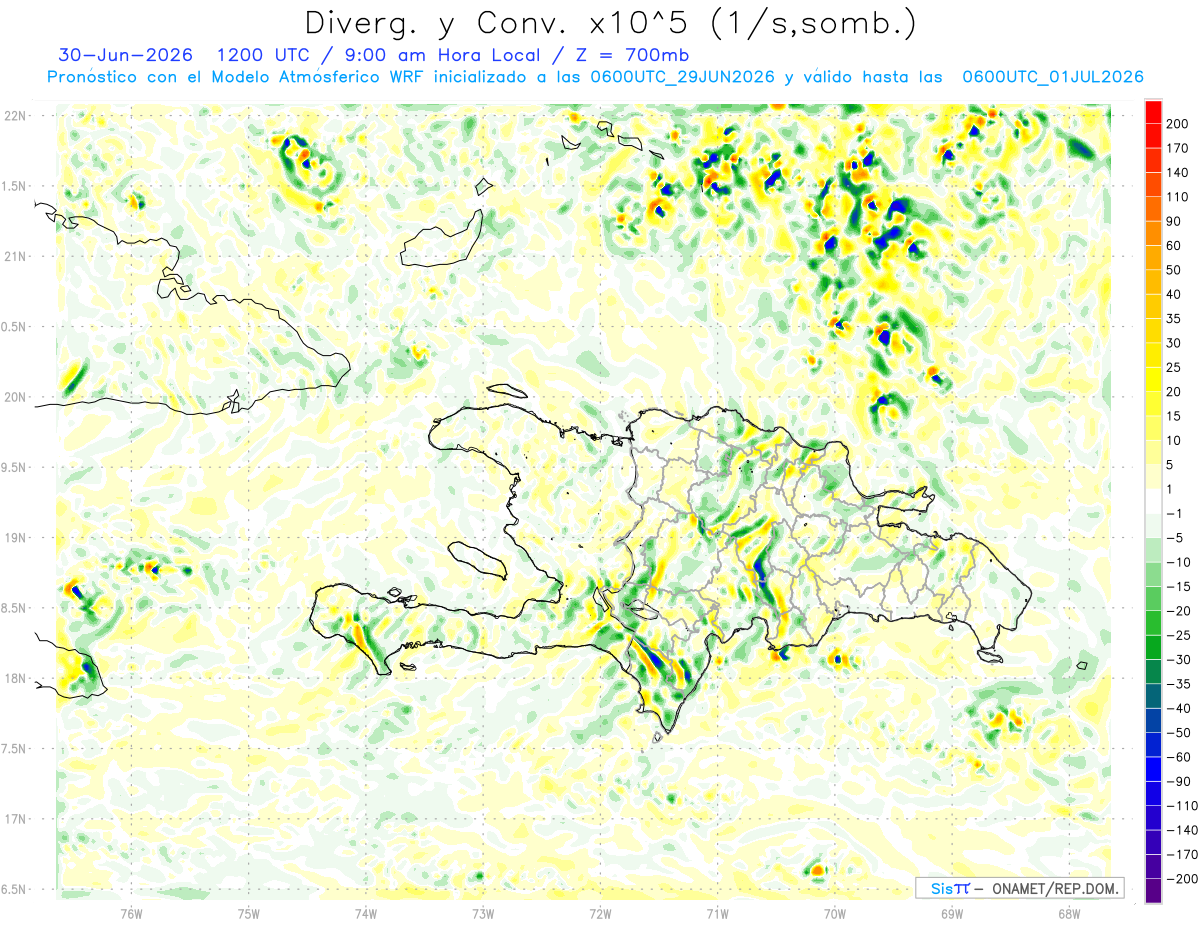The image size is (1200, 927).
Task: Click the 76W longitude label
Action: [x=131, y=913]
